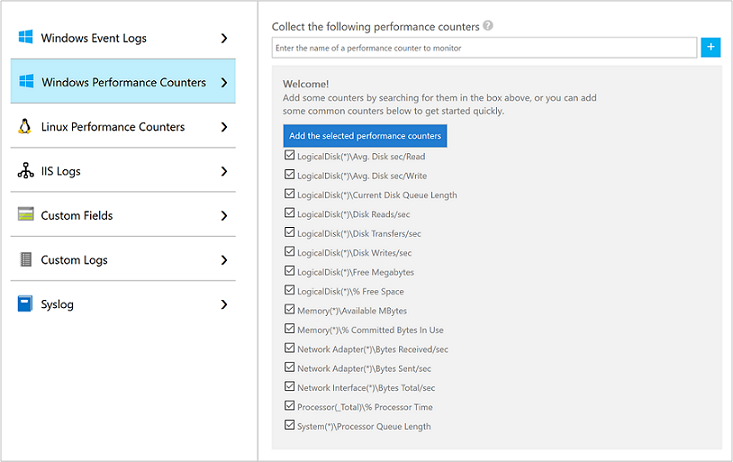This screenshot has width=733, height=462.
Task: Click the performance counter name input field
Action: tap(484, 47)
